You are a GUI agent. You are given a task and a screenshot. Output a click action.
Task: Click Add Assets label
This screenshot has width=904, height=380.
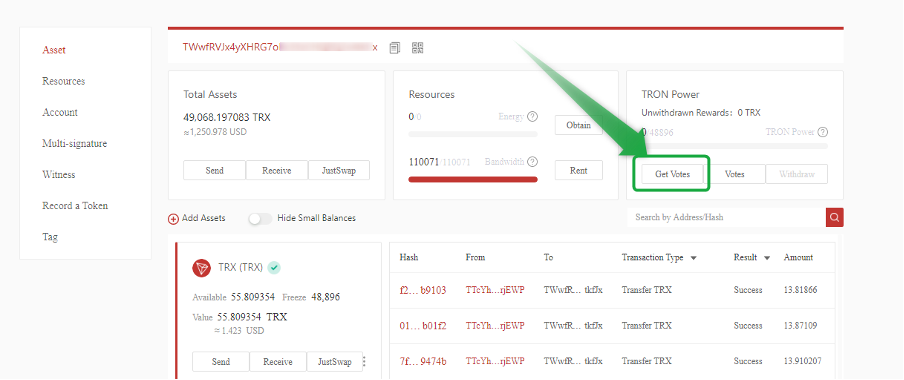pos(204,219)
